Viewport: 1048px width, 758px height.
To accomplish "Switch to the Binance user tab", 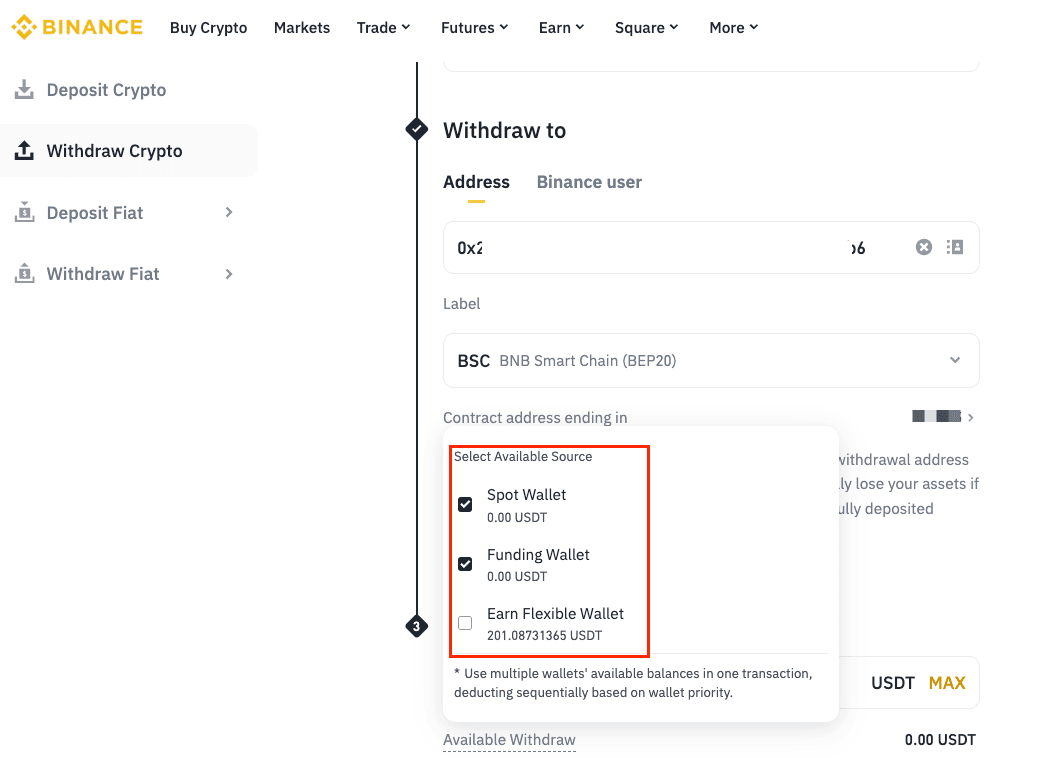I will [x=589, y=182].
